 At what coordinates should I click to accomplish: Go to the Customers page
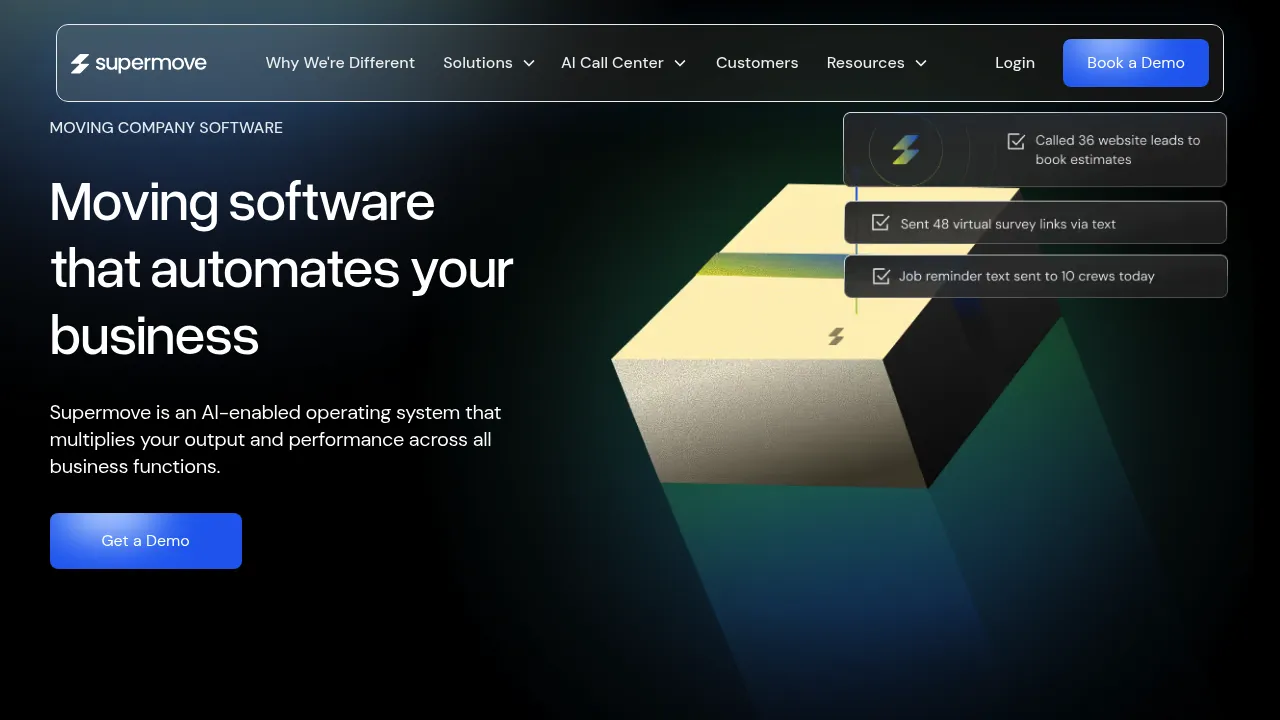[757, 63]
